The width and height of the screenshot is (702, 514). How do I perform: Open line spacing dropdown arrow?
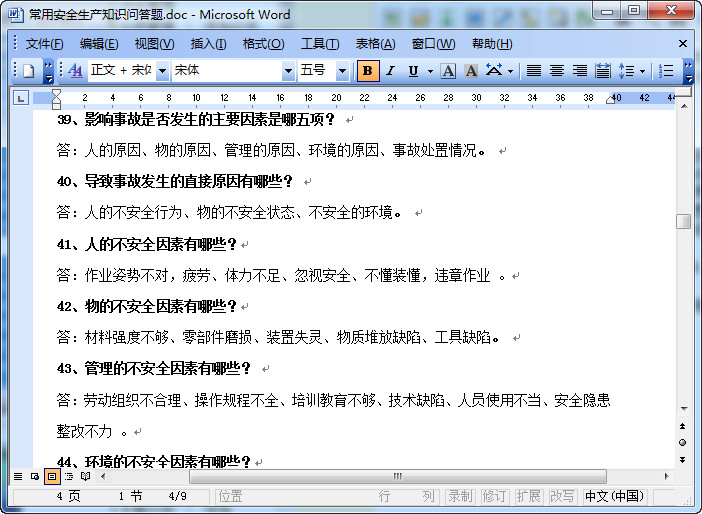(642, 71)
